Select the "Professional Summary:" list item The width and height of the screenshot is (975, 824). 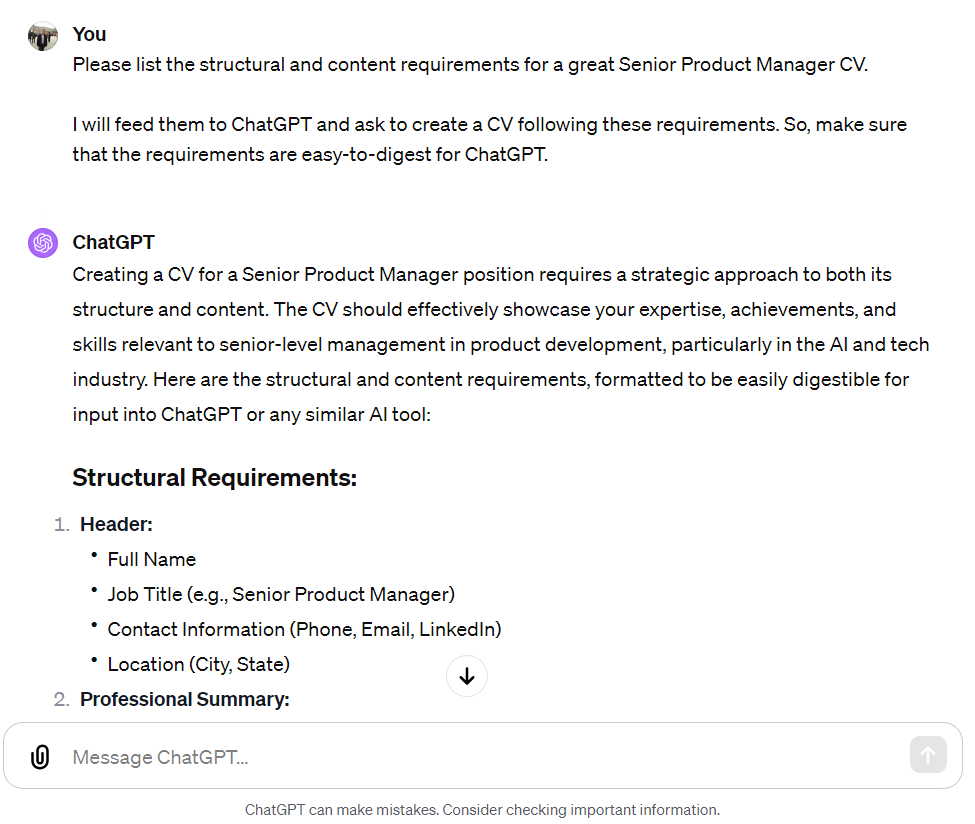[184, 699]
